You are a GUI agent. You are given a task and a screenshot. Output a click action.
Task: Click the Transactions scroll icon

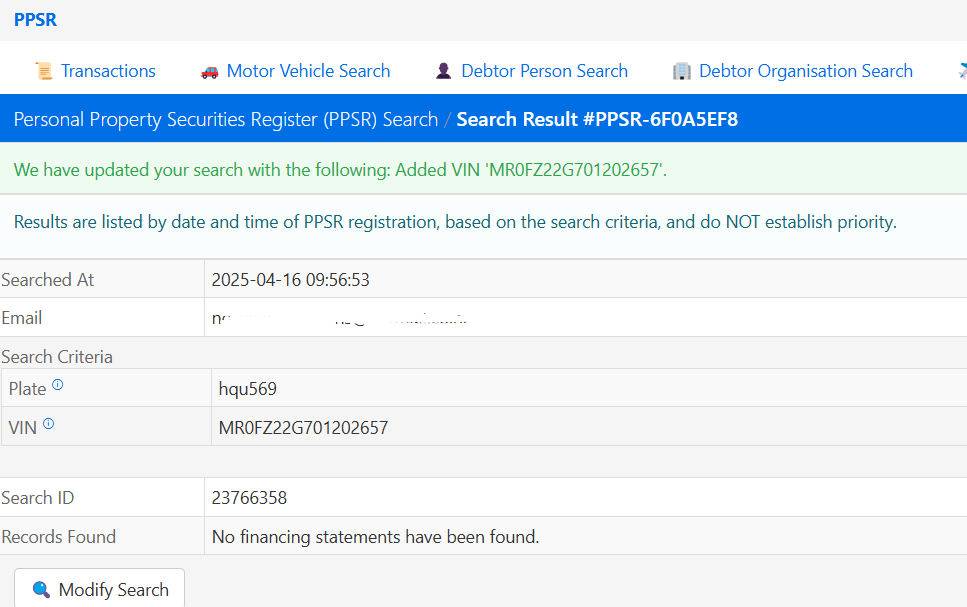click(x=44, y=72)
